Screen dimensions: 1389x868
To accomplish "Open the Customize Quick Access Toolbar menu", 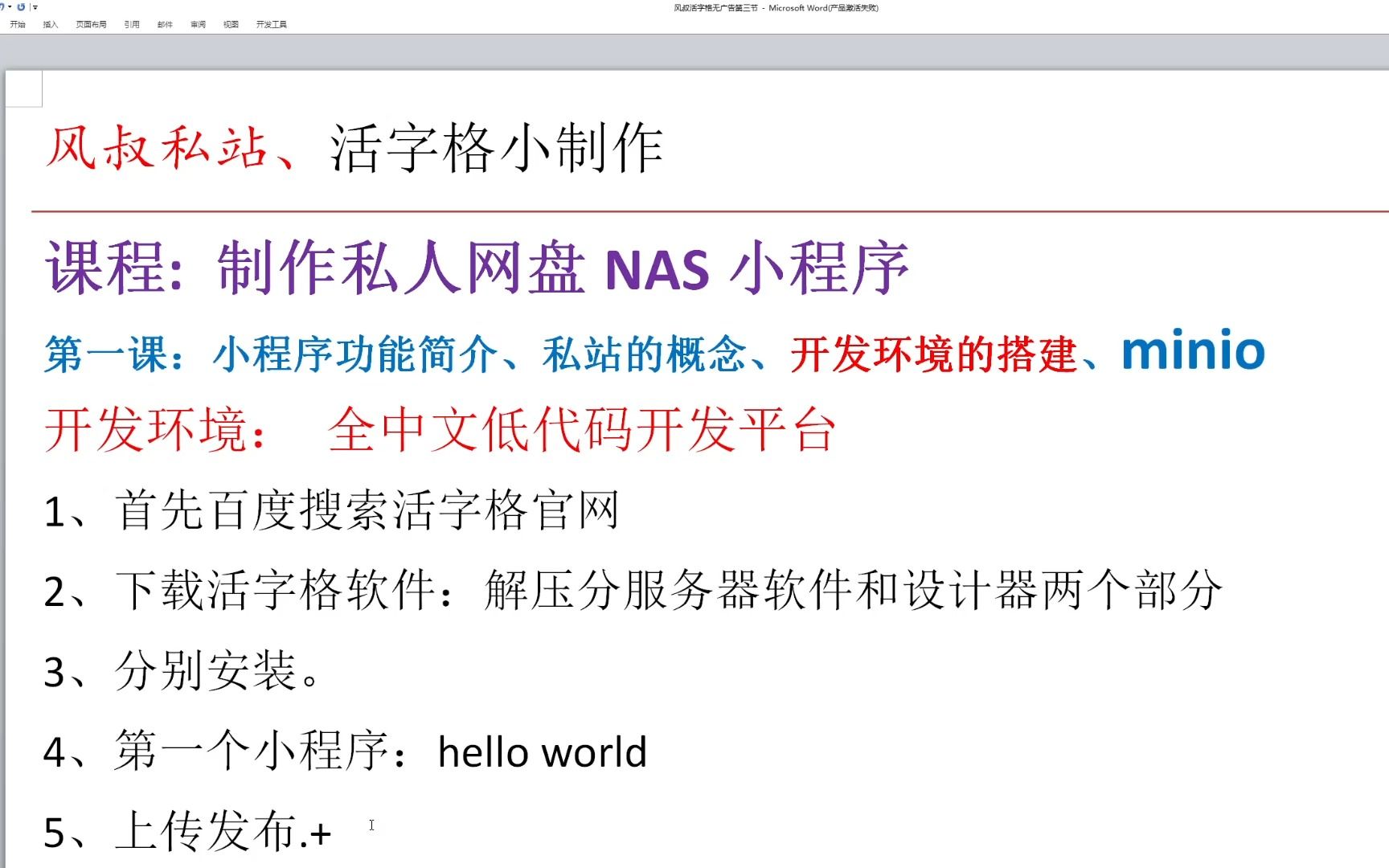I will click(35, 7).
